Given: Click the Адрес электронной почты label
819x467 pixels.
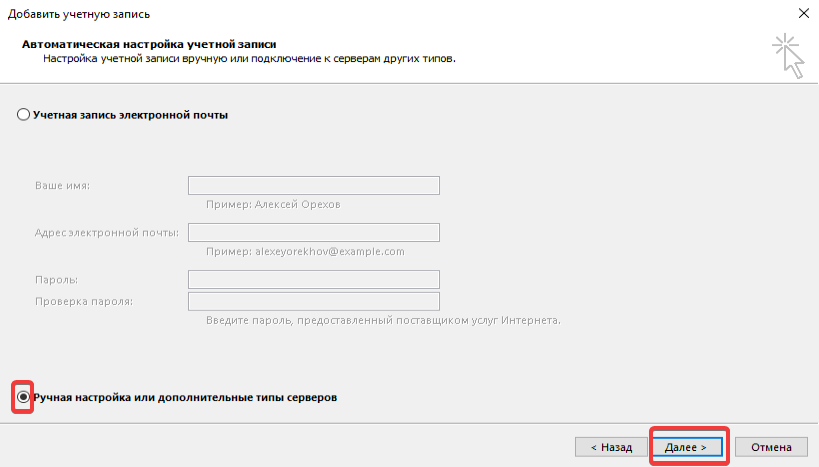Looking at the screenshot, I should pyautogui.click(x=106, y=233).
